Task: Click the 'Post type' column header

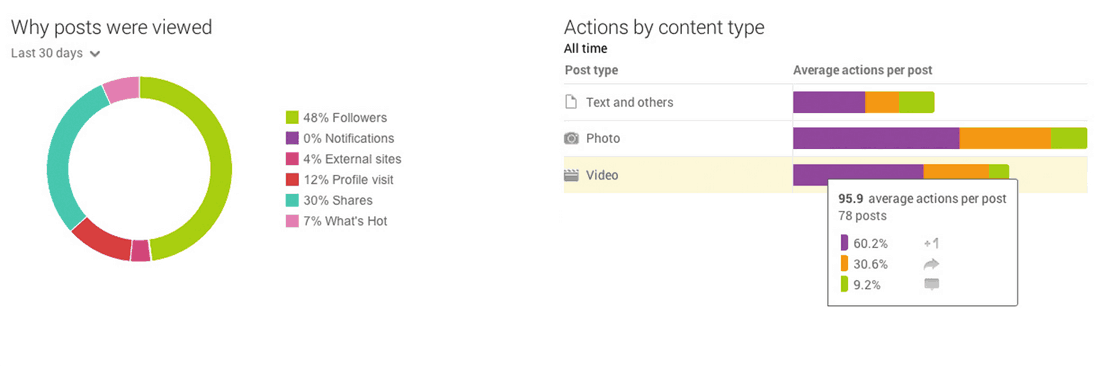Action: [591, 71]
